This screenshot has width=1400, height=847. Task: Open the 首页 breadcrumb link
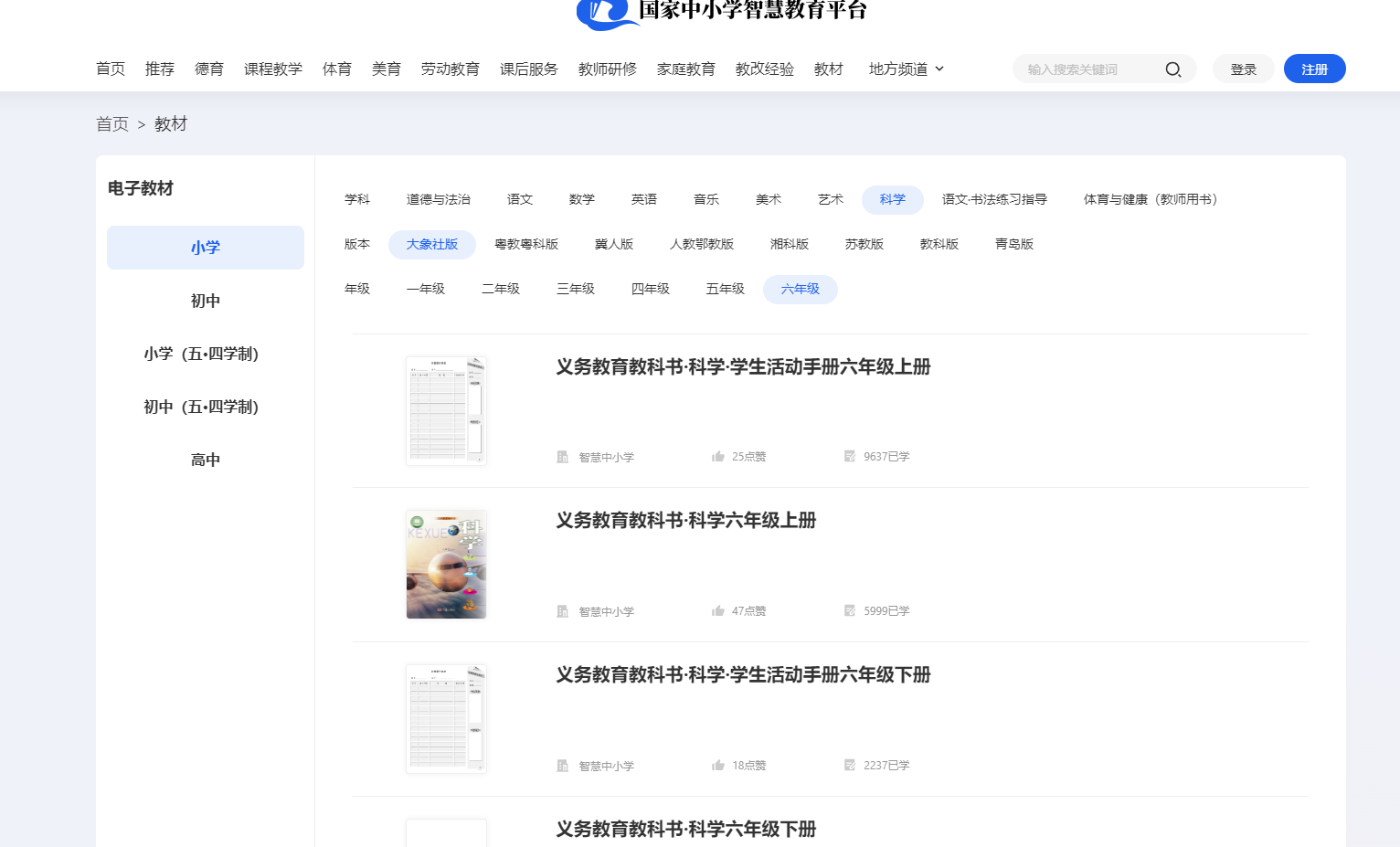(x=111, y=123)
